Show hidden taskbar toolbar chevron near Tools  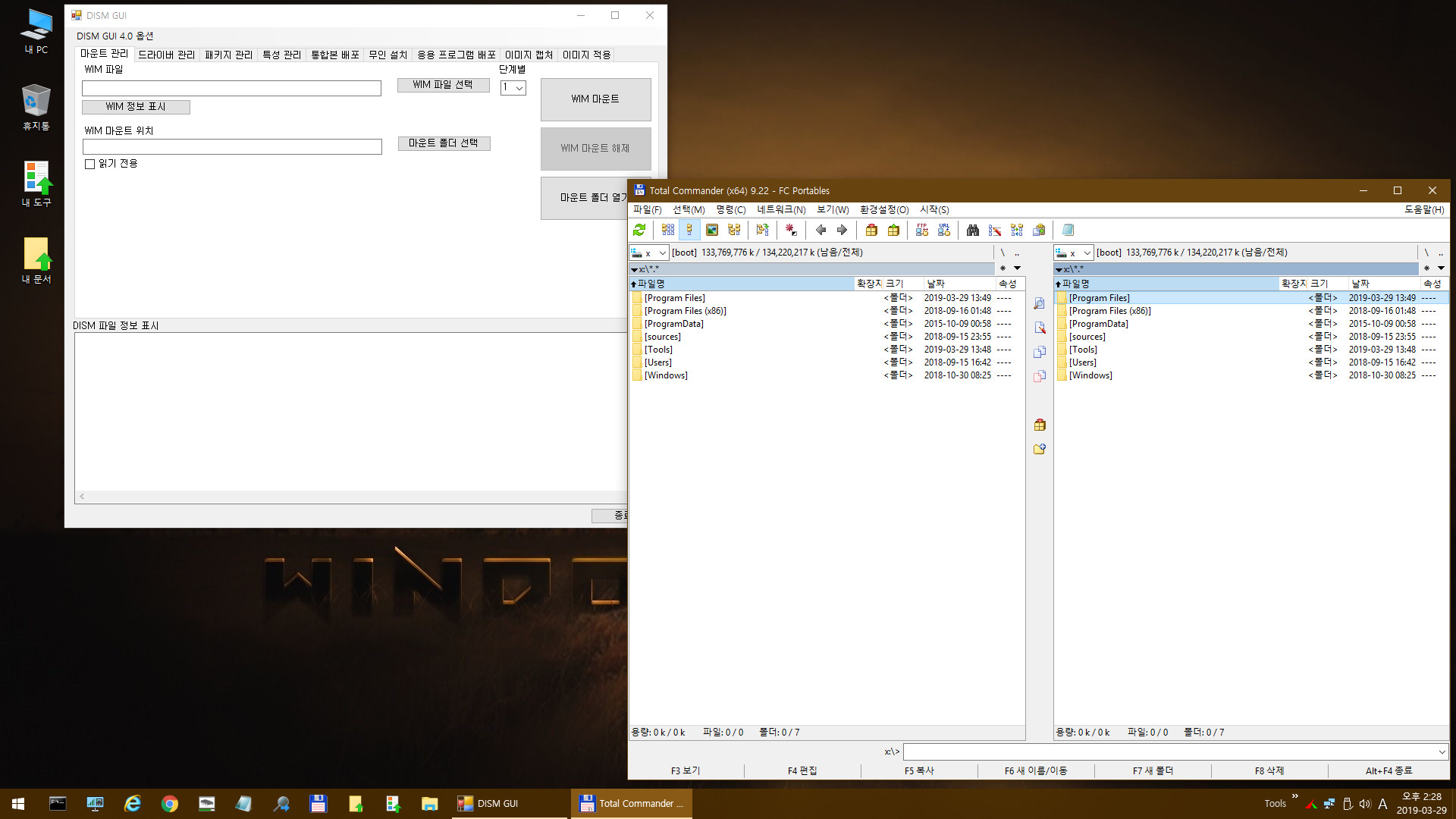[1295, 796]
